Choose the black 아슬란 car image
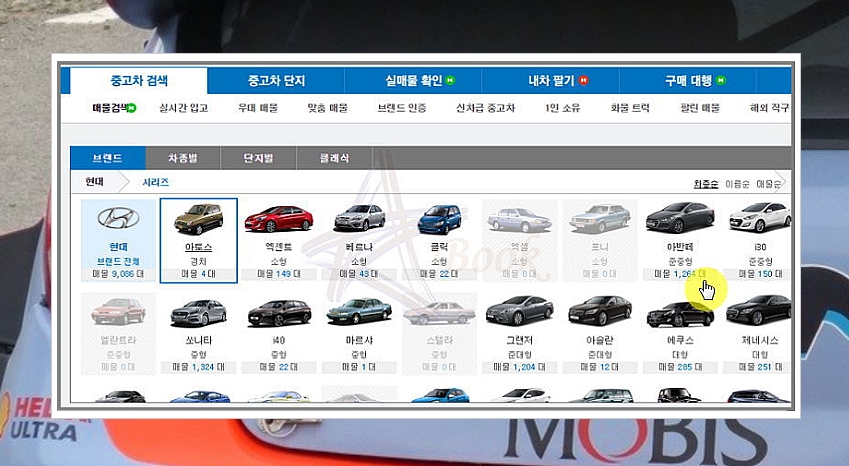The image size is (849, 466). [x=600, y=311]
